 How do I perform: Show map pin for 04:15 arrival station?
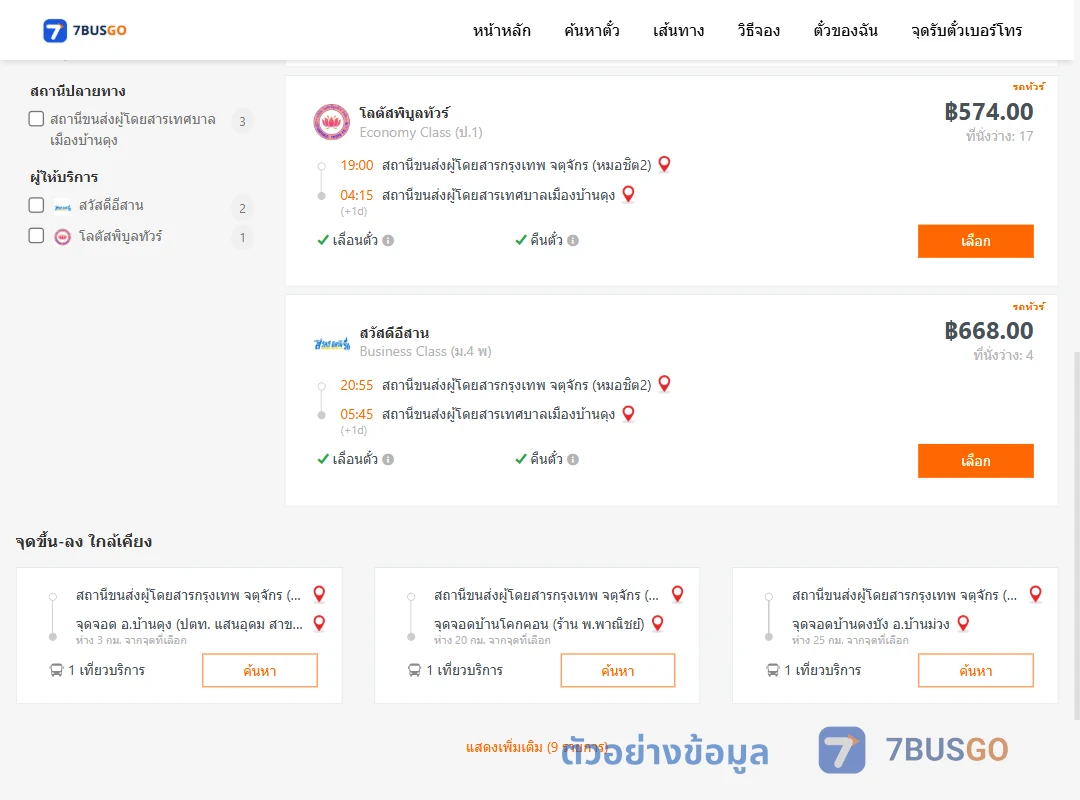pyautogui.click(x=628, y=194)
